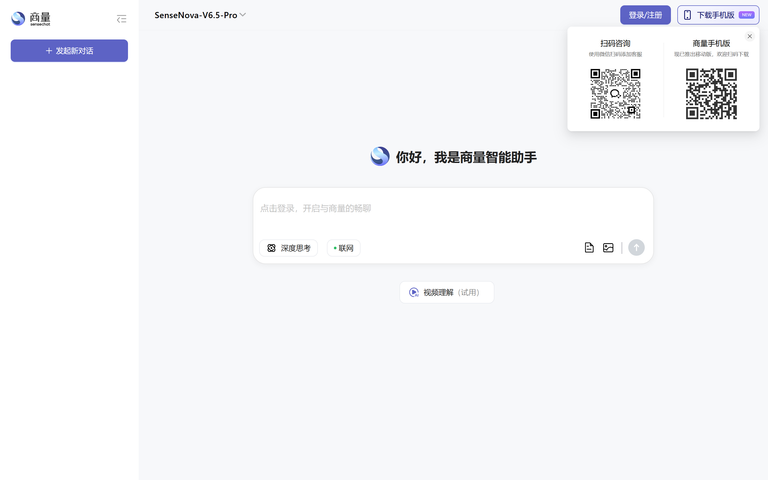Screen dimensions: 768x480
Task: Click the NEW badge on download button
Action: 746,15
